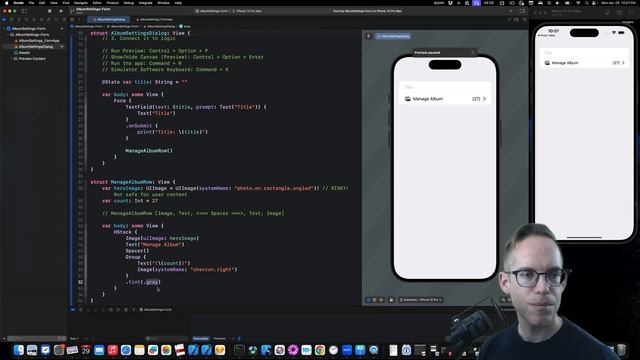Click the plus library button in Xcode toolbar
The height and width of the screenshot is (360, 640).
pos(510,11)
